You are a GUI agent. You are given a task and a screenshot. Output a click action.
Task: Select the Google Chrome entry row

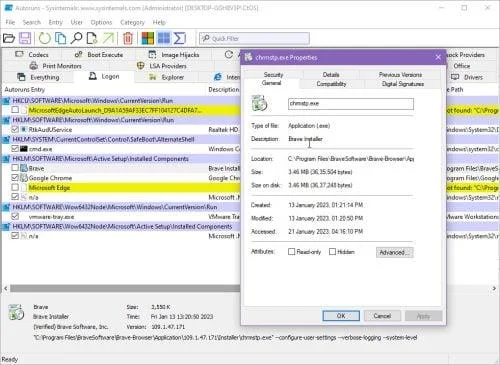tap(121, 178)
